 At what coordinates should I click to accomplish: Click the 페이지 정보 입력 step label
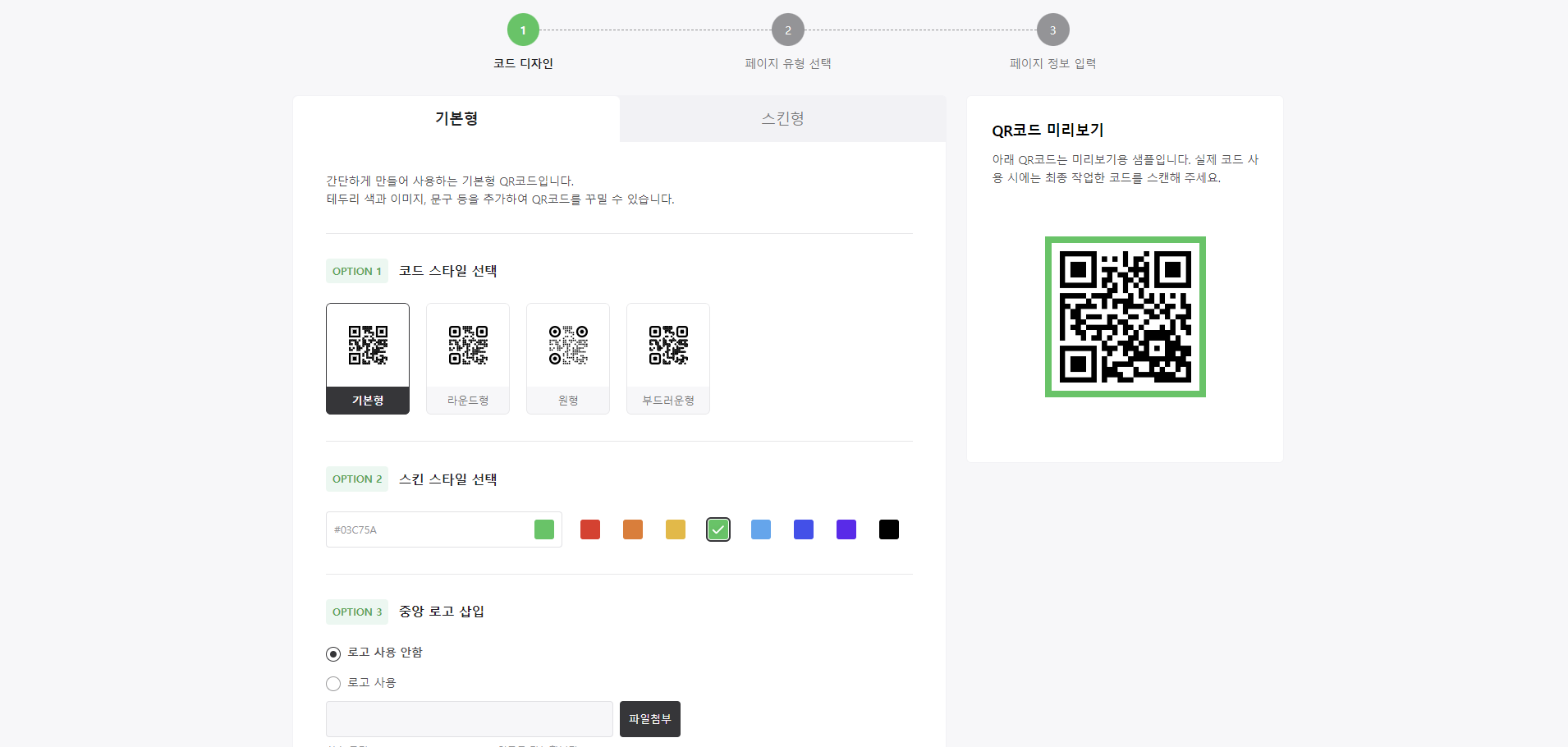click(x=1052, y=64)
